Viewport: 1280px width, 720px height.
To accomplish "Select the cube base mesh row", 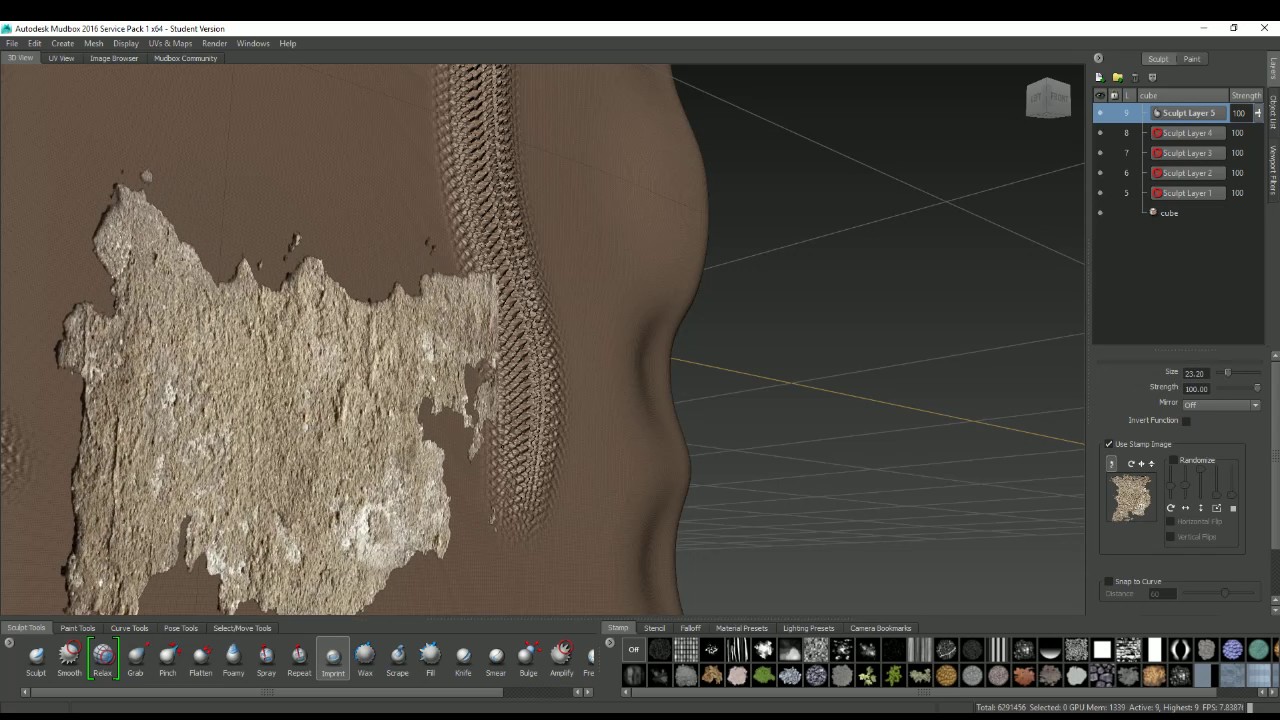I will coord(1177,213).
